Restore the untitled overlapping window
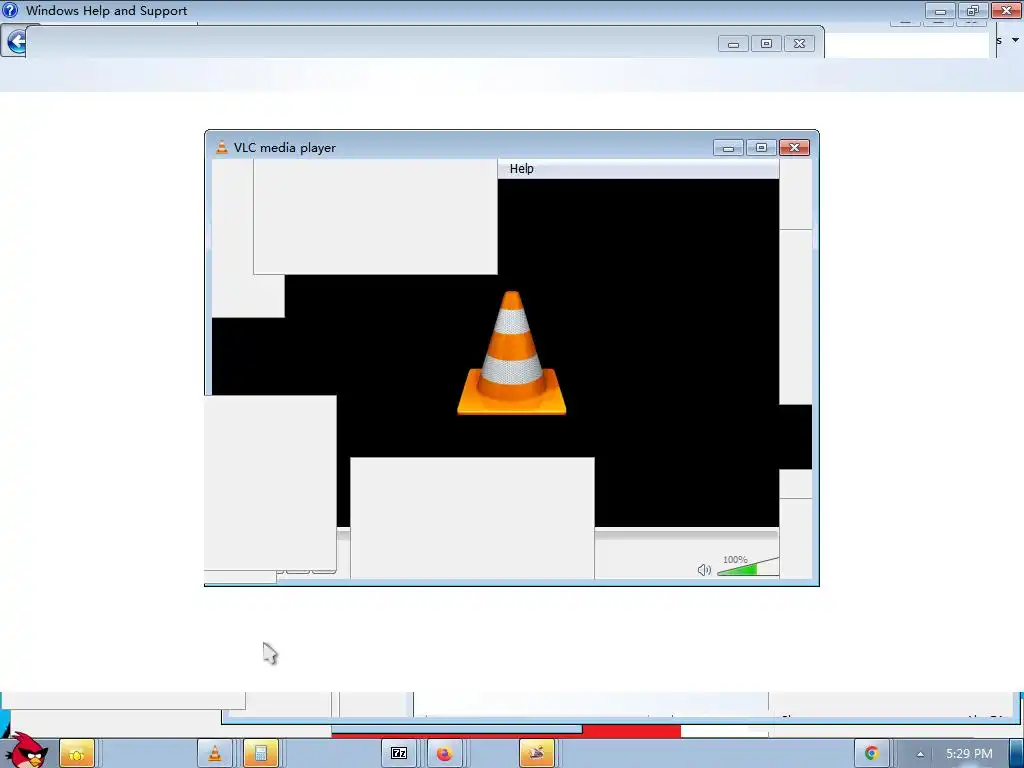This screenshot has height=768, width=1024. (766, 44)
